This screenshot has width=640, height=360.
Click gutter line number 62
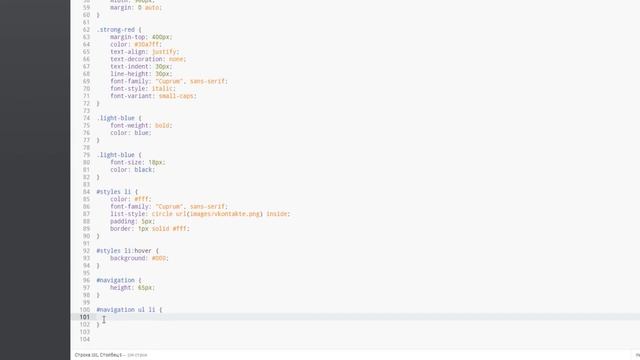point(86,30)
